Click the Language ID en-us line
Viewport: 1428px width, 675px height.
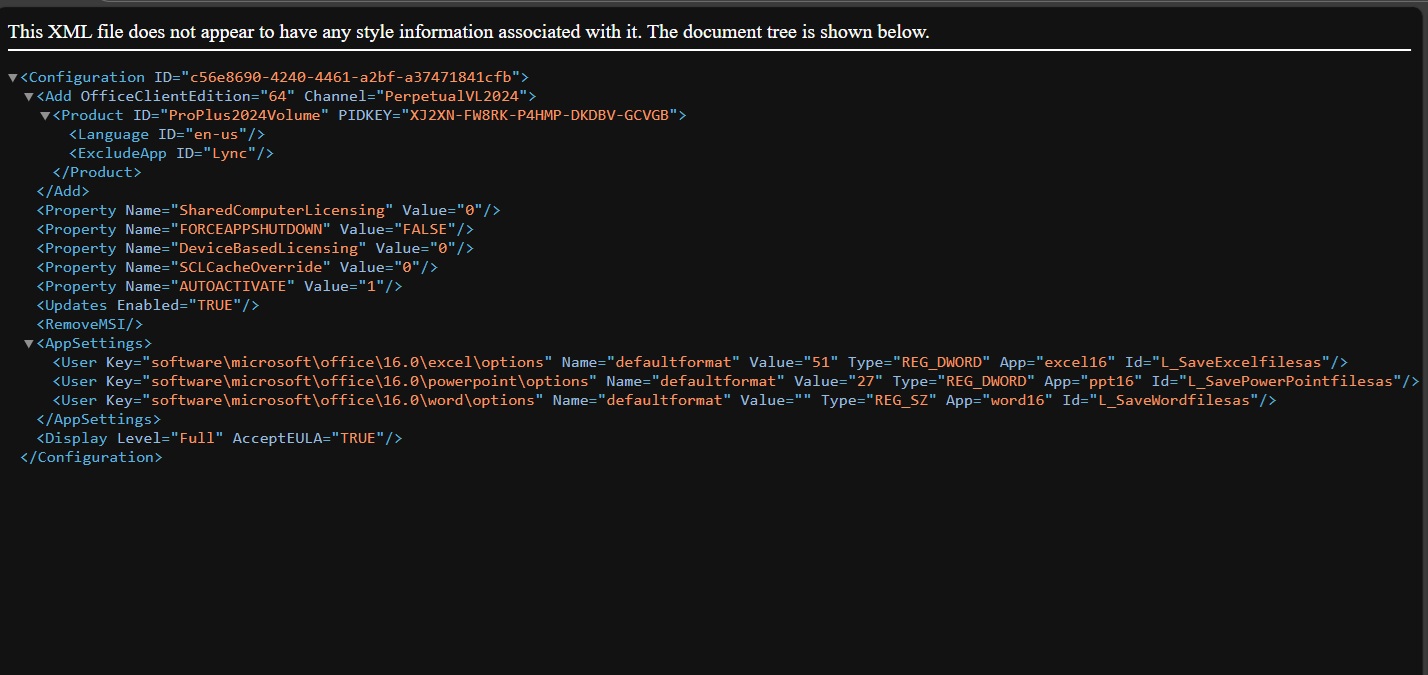point(167,134)
